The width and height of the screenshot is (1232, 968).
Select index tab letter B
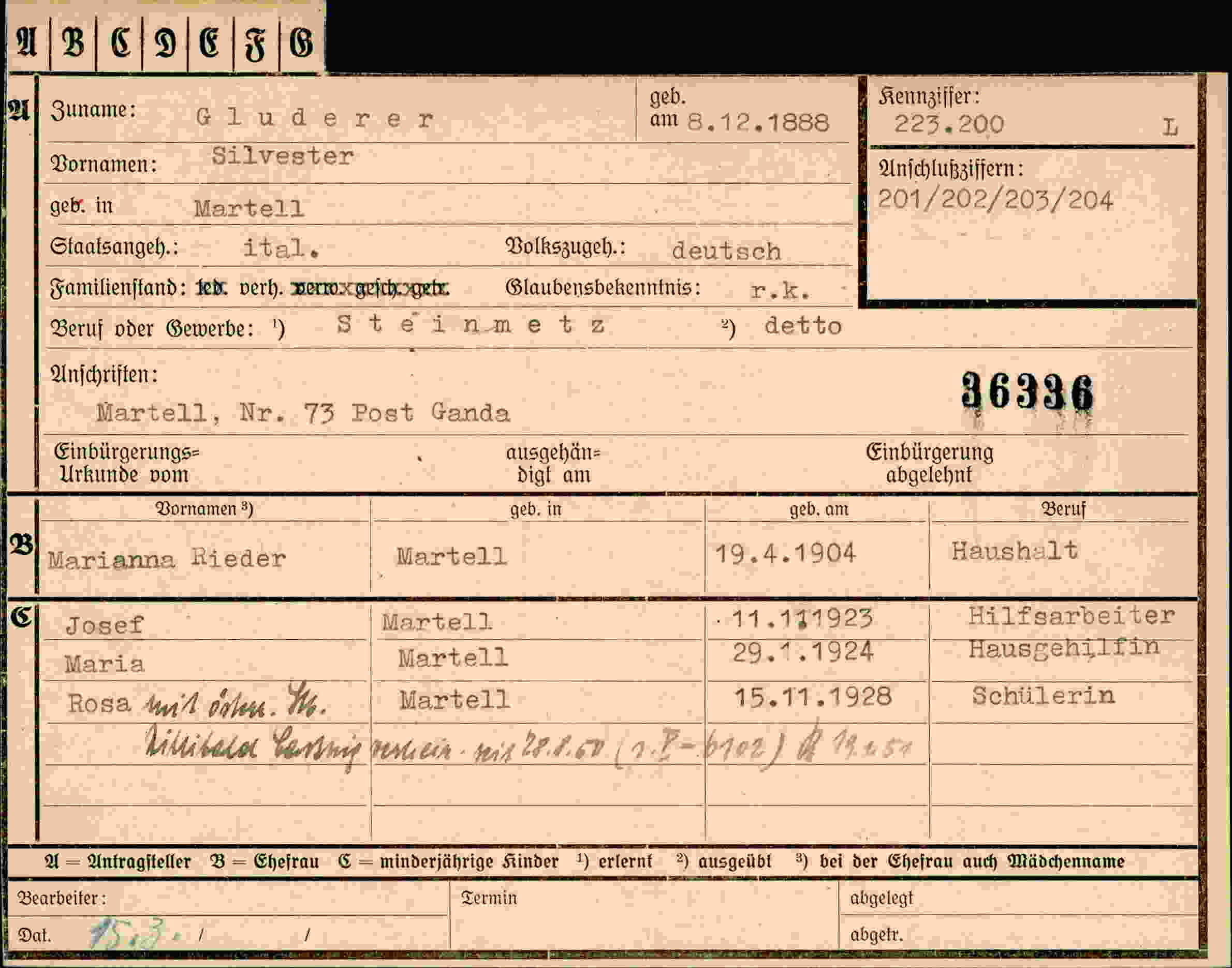(x=73, y=42)
